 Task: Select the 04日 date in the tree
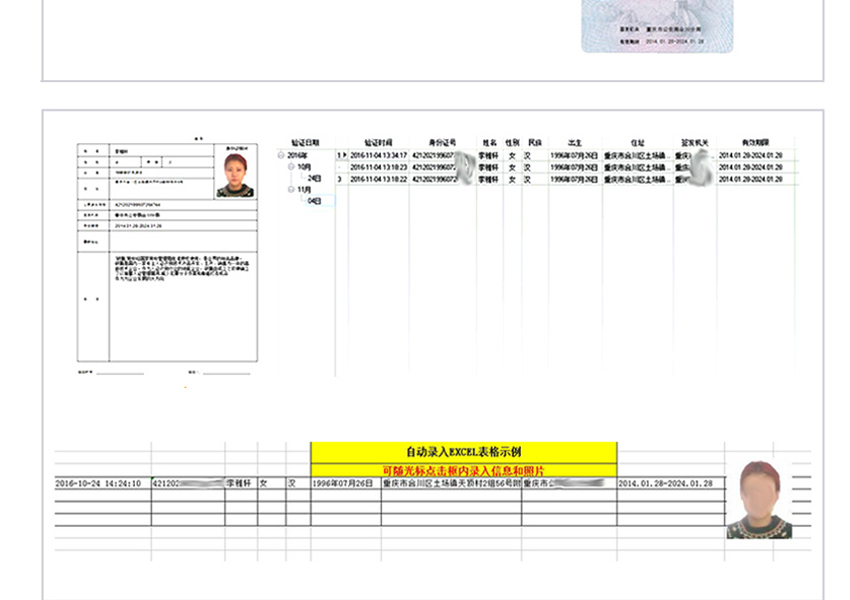[x=314, y=201]
